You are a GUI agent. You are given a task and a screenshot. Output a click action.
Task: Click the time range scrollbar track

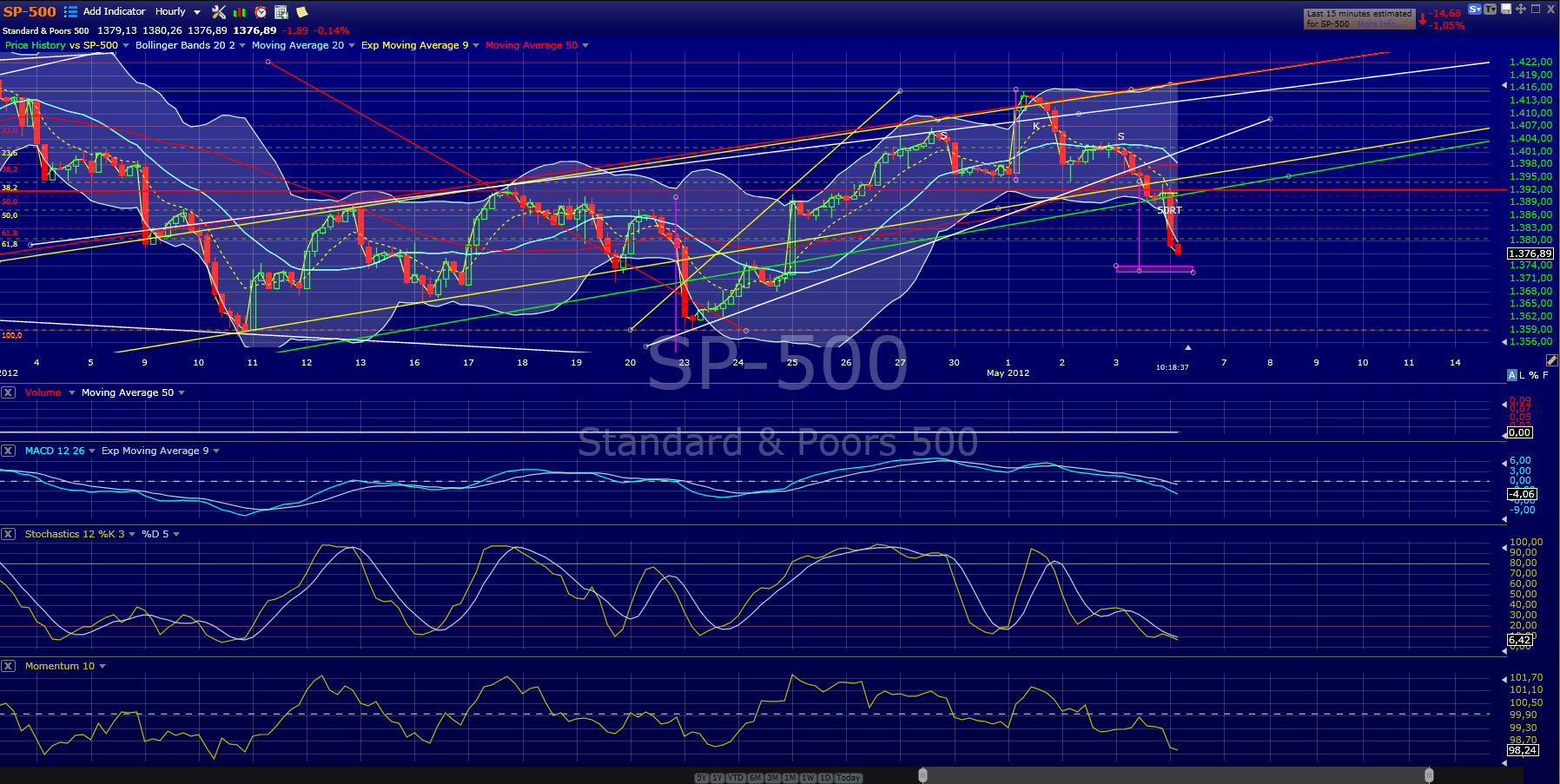[1175, 775]
